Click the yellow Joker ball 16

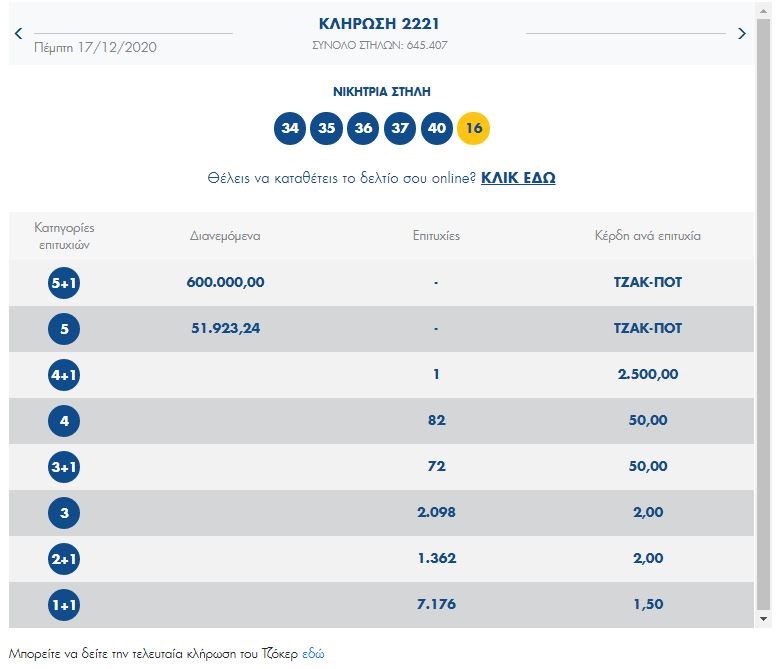473,128
